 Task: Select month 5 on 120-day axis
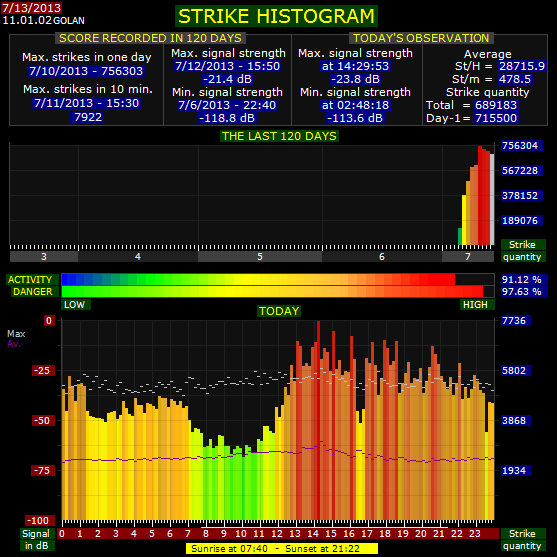[260, 256]
